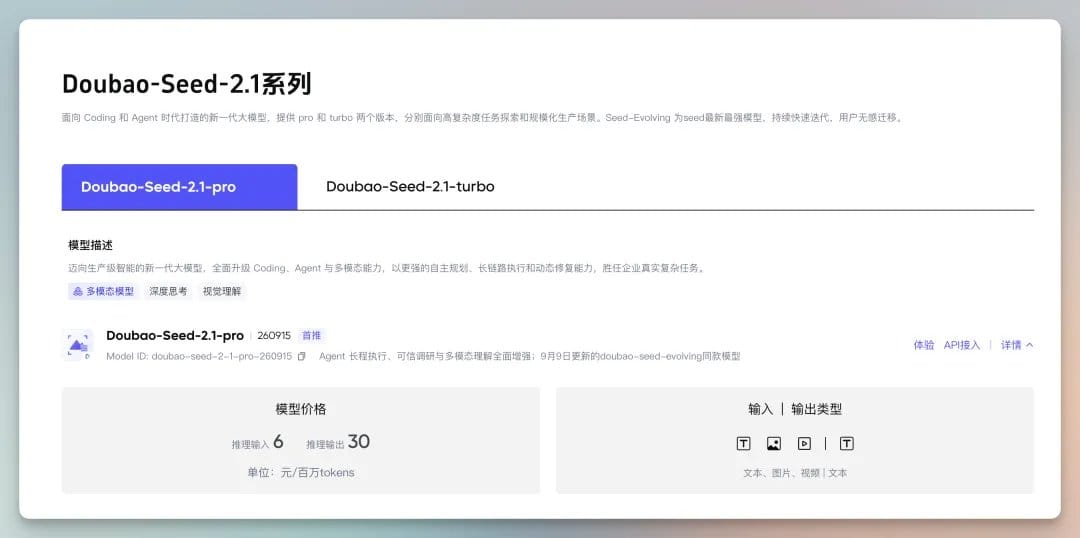Open the Doubao-Seed-2.1-turbo tab

(410, 187)
